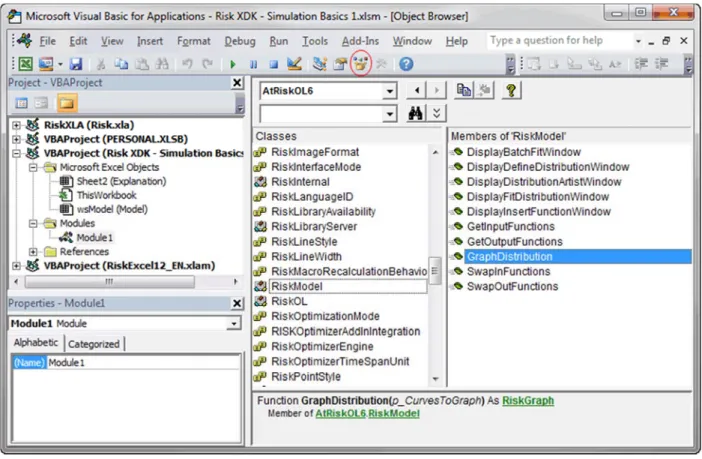Click the Redo arrow icon
Screen dimensions: 702x459
coord(207,64)
